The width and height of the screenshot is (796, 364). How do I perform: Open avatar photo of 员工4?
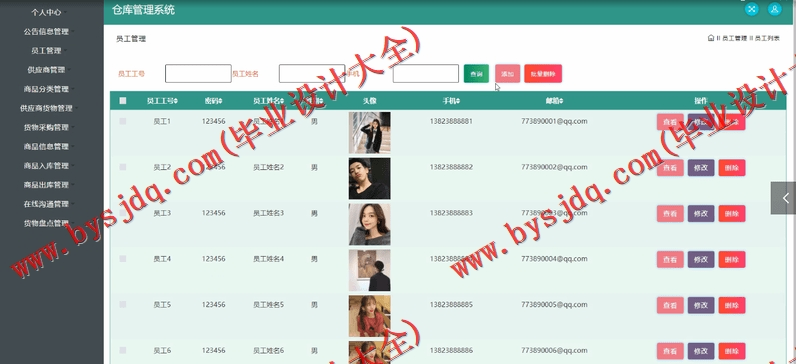pos(370,270)
